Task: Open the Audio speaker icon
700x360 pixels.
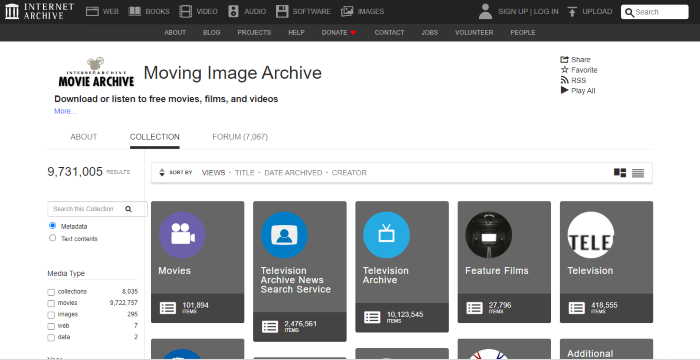Action: [x=233, y=12]
